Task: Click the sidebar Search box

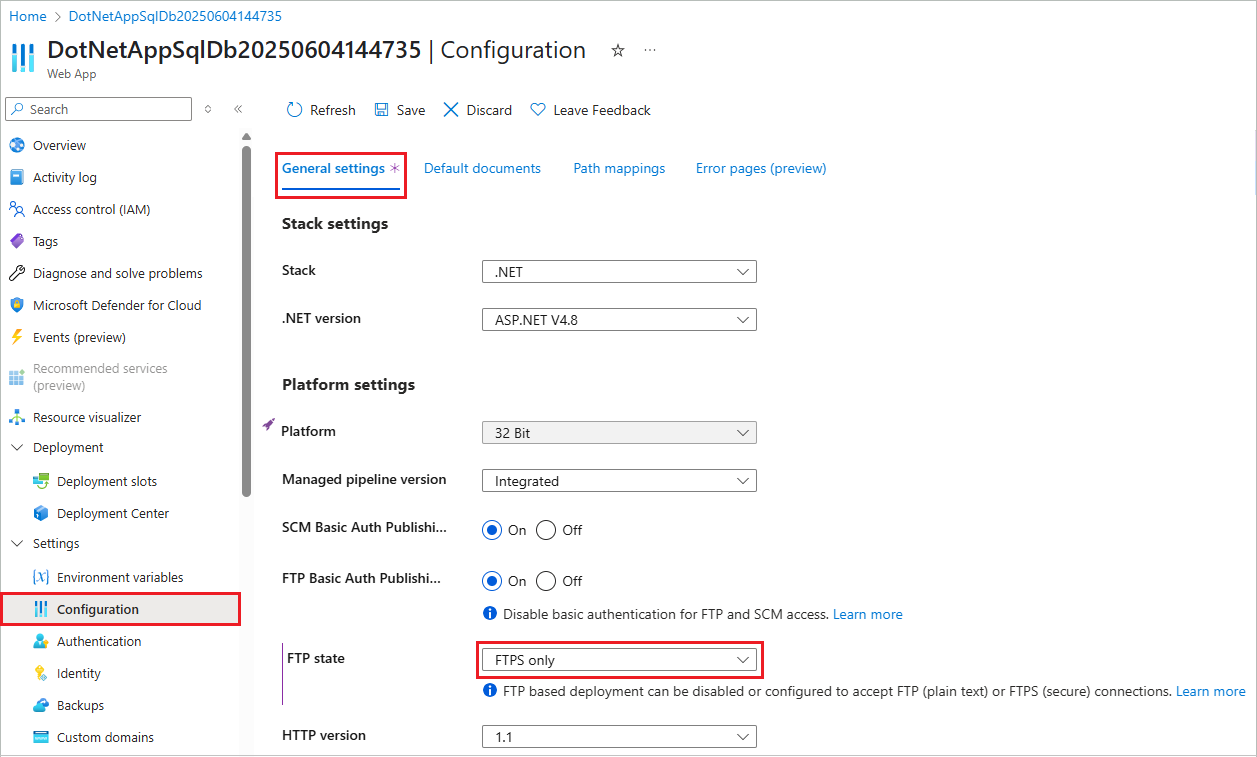Action: (x=99, y=109)
